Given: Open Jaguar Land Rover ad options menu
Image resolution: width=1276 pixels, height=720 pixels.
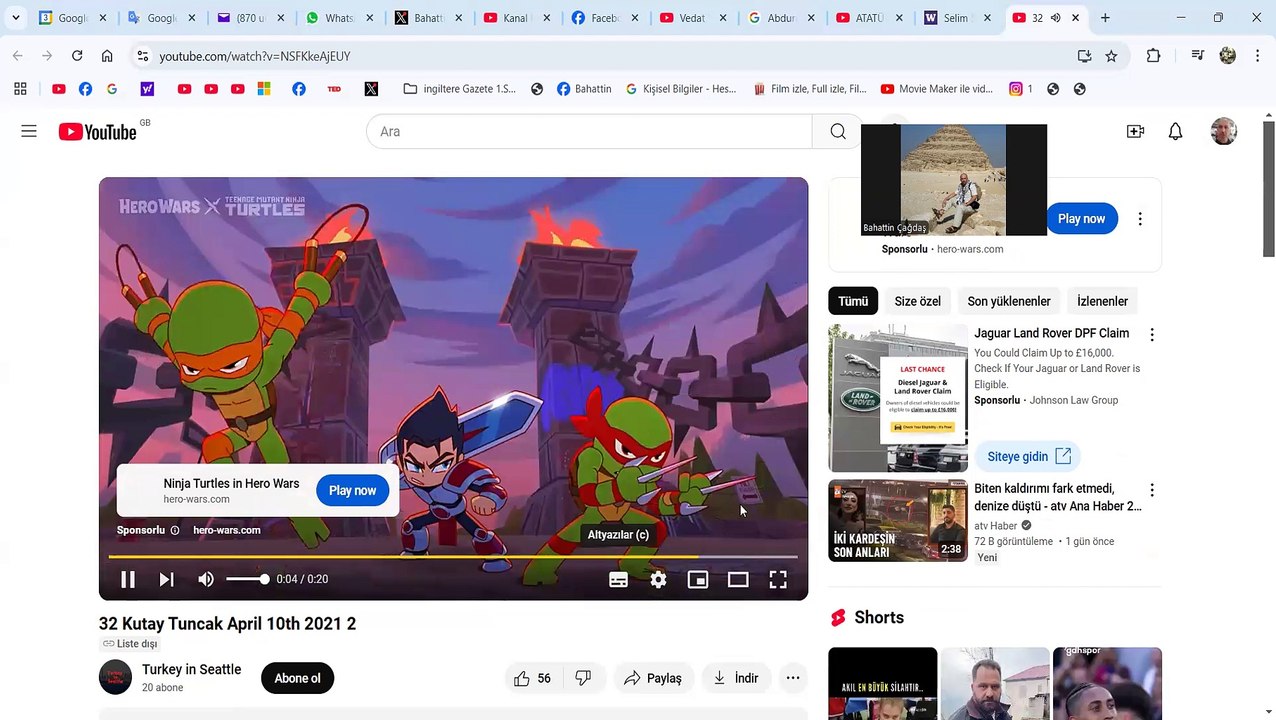Looking at the screenshot, I should pos(1152,335).
